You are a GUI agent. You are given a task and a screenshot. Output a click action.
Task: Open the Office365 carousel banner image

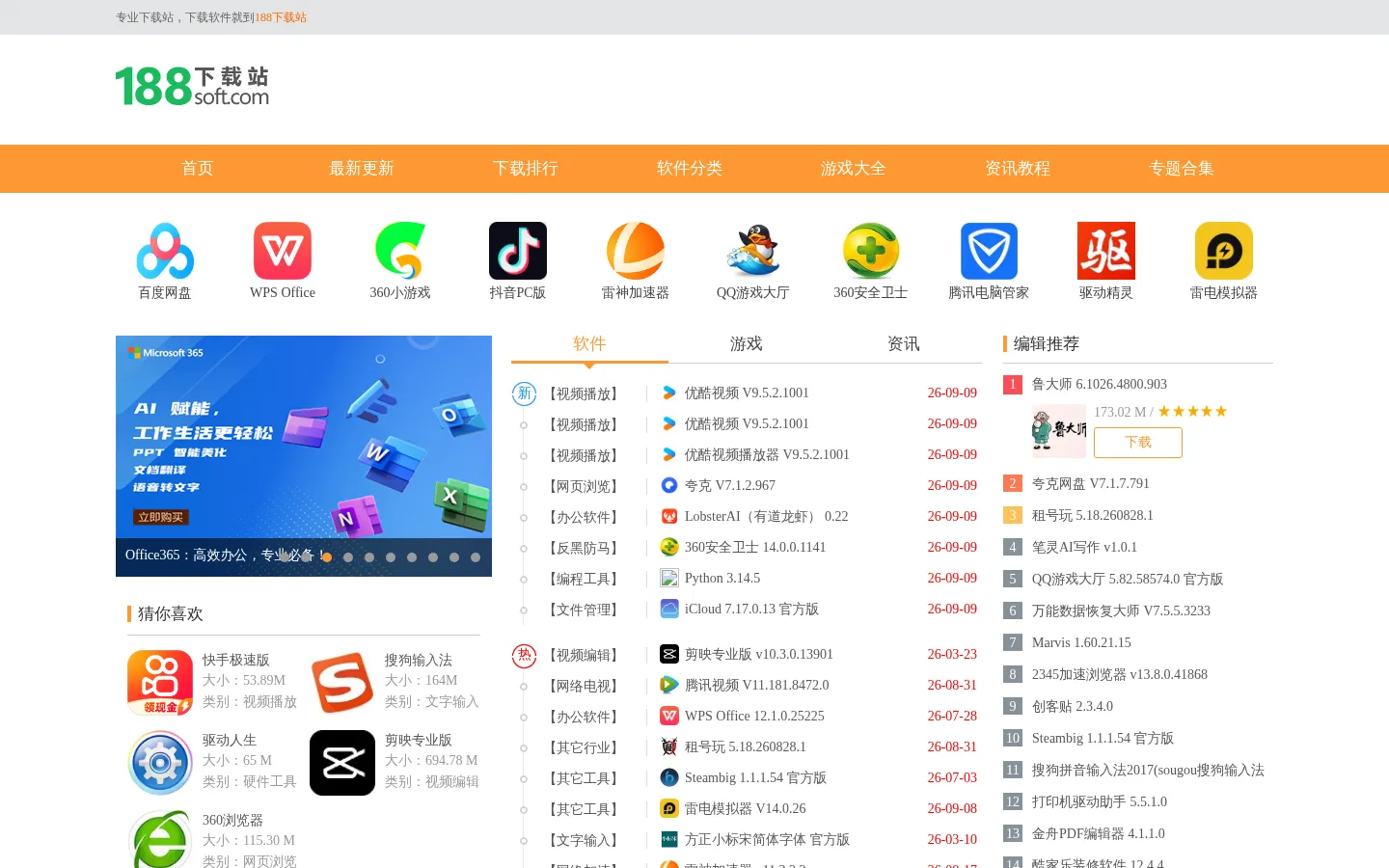coord(304,456)
